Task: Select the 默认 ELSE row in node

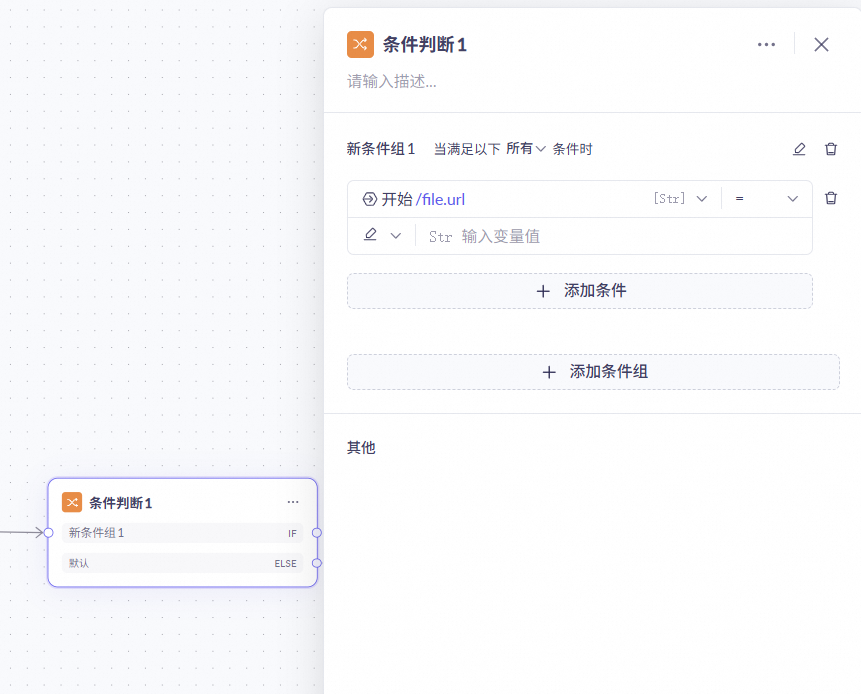Action: (182, 563)
